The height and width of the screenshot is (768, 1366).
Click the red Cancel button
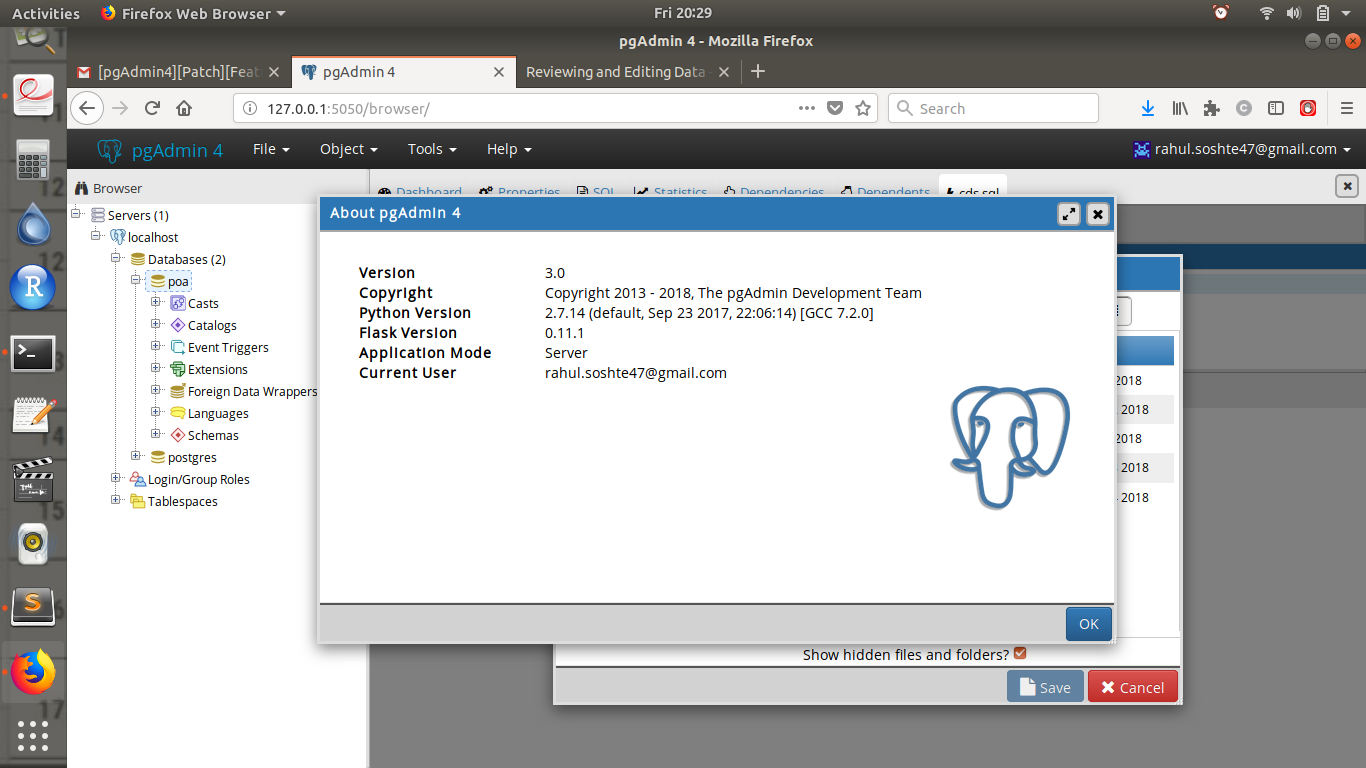point(1132,687)
